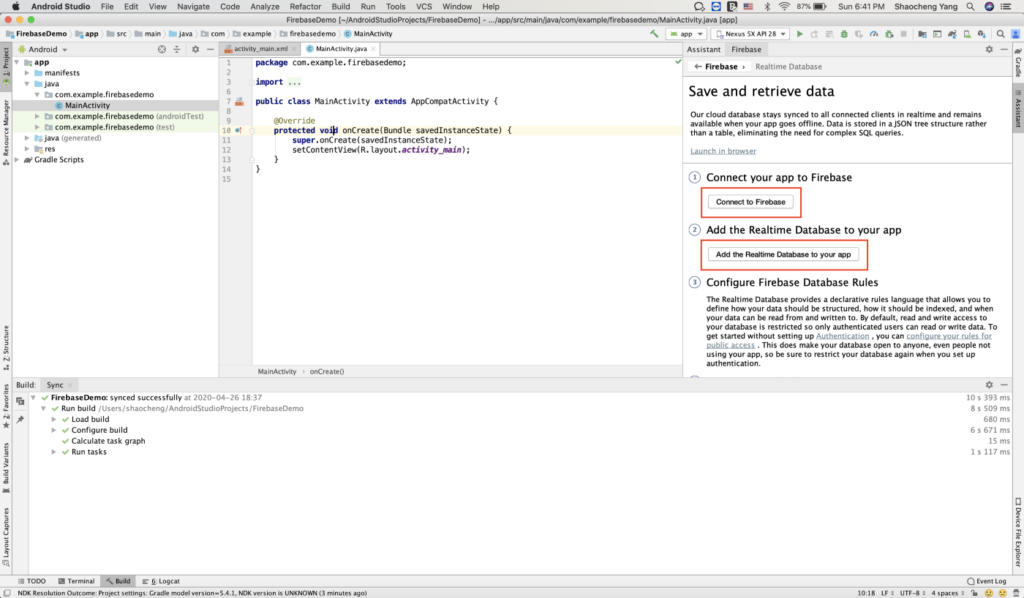Click the Search Everywhere magnifier icon
This screenshot has width=1024, height=598.
[x=1000, y=34]
